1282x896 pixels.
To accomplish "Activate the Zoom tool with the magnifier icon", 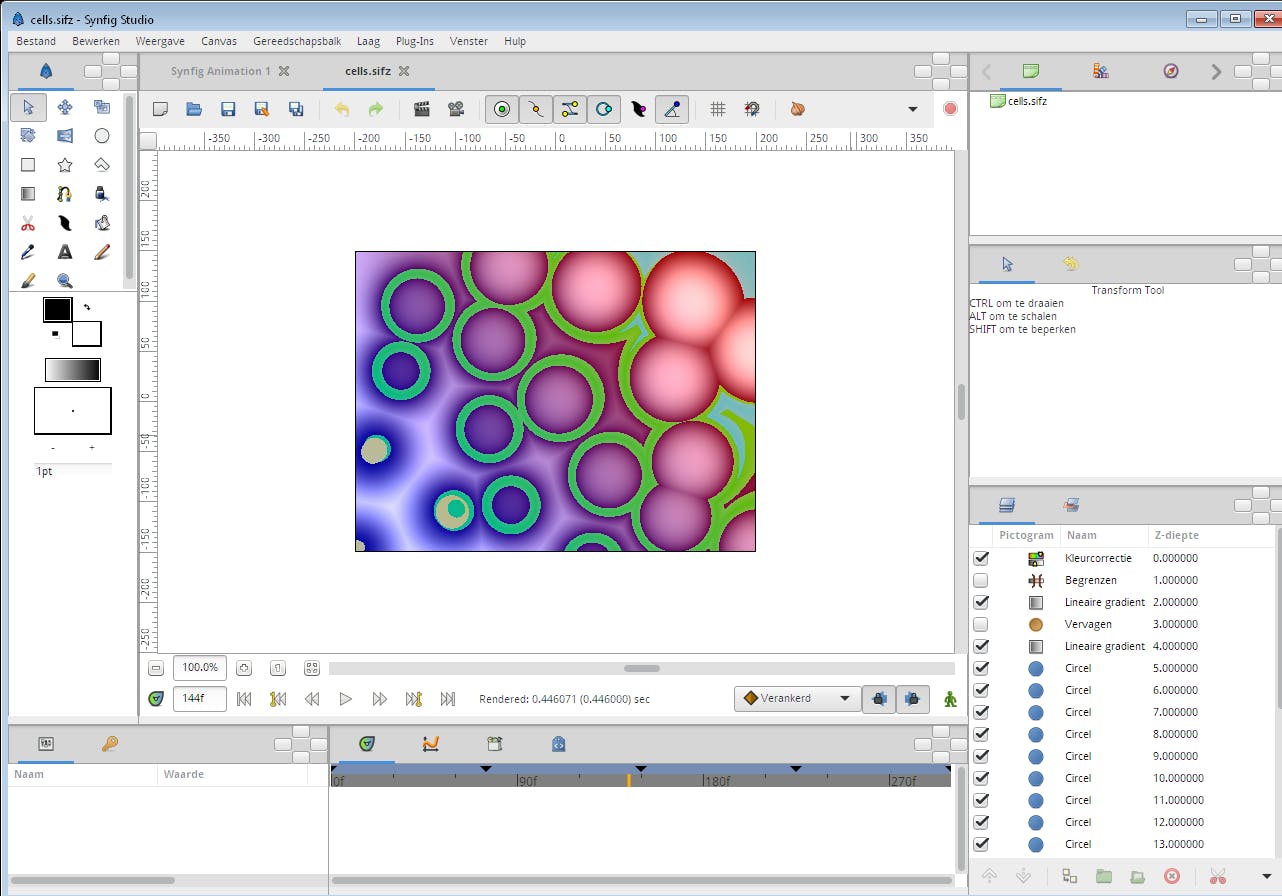I will [65, 280].
